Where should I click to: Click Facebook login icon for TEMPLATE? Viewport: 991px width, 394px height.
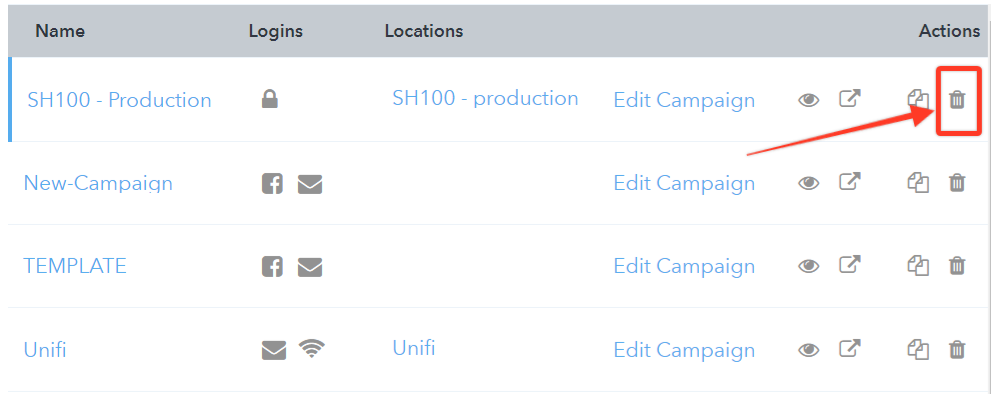[x=272, y=267]
